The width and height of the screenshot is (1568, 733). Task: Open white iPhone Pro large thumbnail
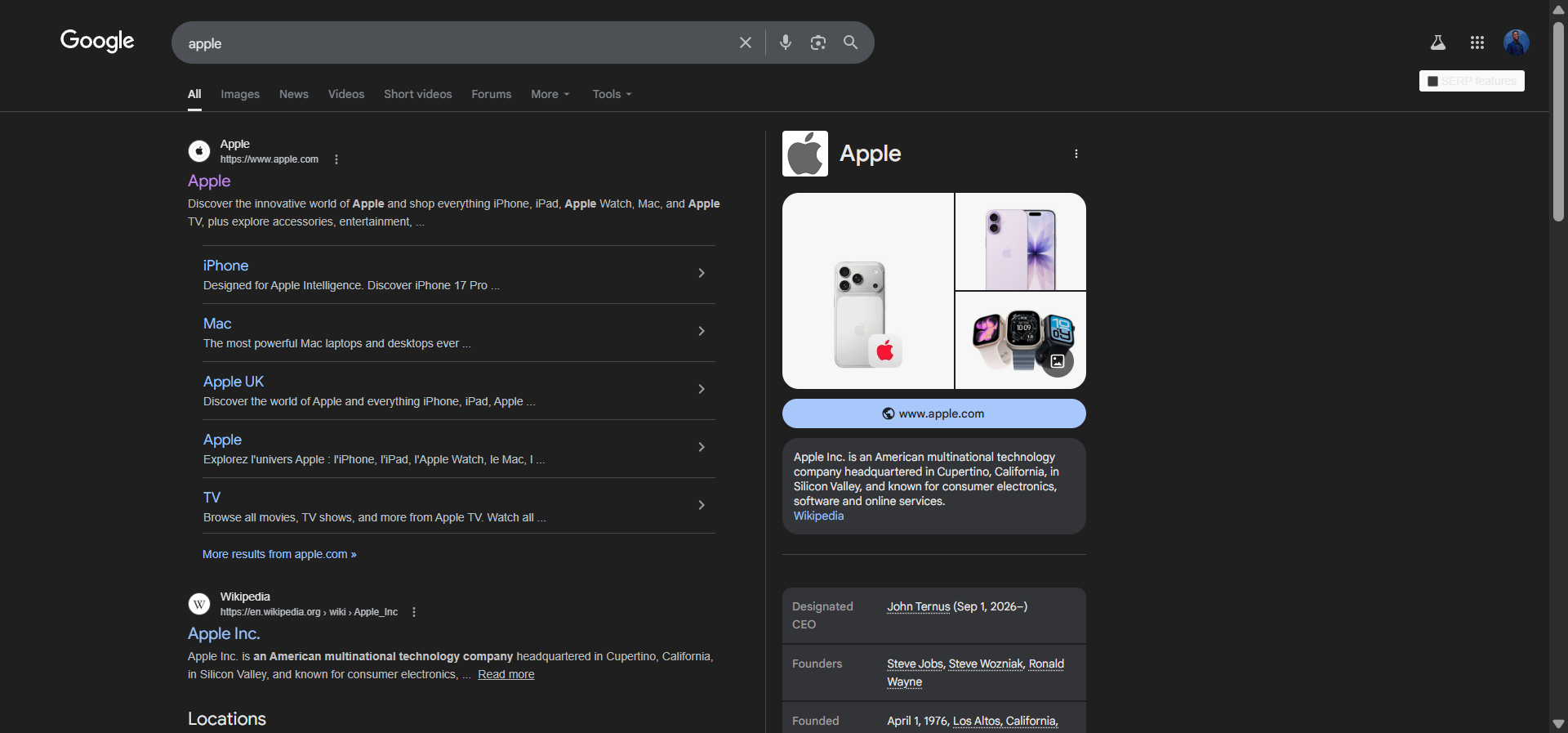(x=868, y=291)
